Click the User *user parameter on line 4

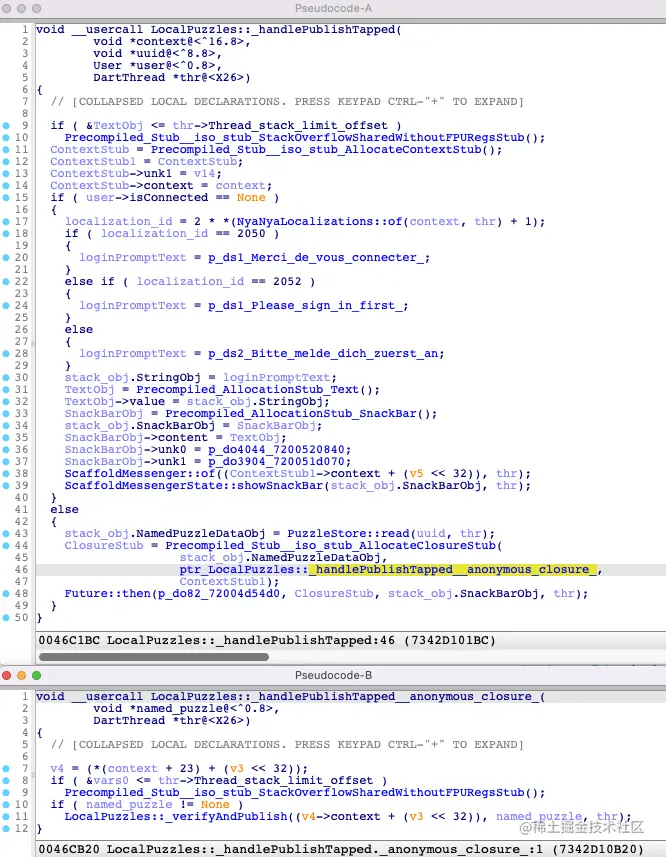coord(154,66)
